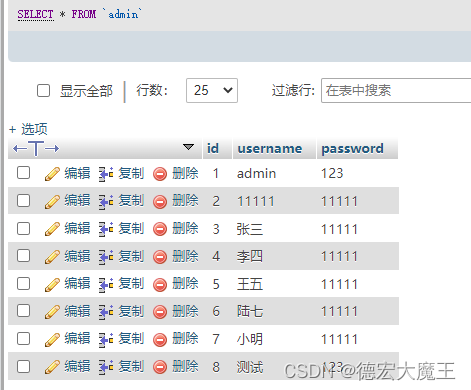Click the red delete icon for id 2 row
This screenshot has height=390, width=471.
click(160, 202)
